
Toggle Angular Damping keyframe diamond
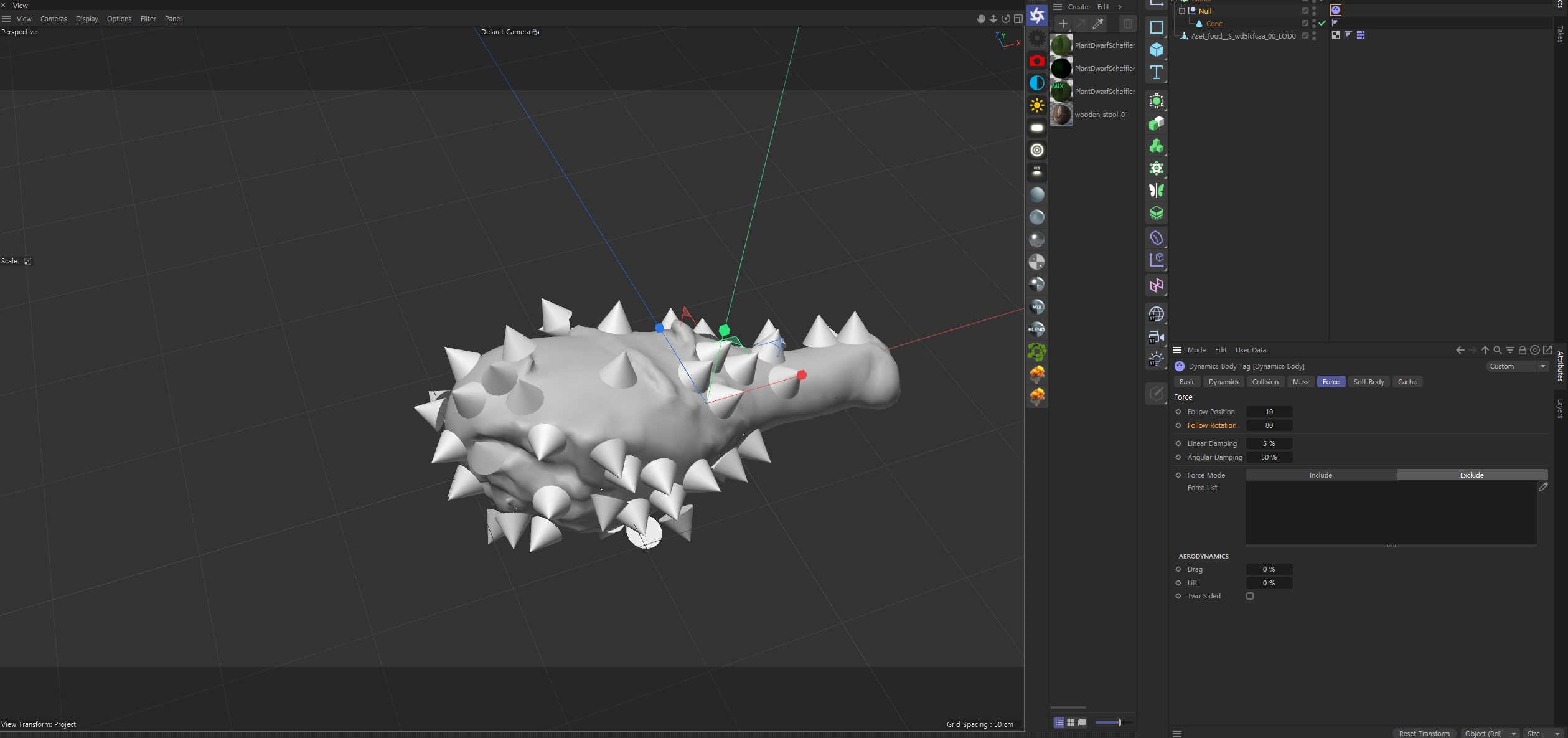pos(1178,457)
